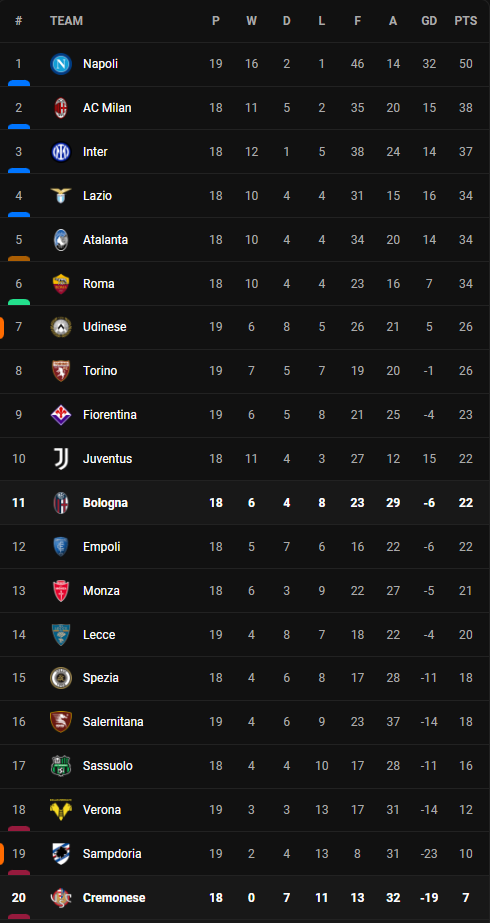Select the Fiorentina purple crest
The height and width of the screenshot is (923, 490).
coord(61,415)
